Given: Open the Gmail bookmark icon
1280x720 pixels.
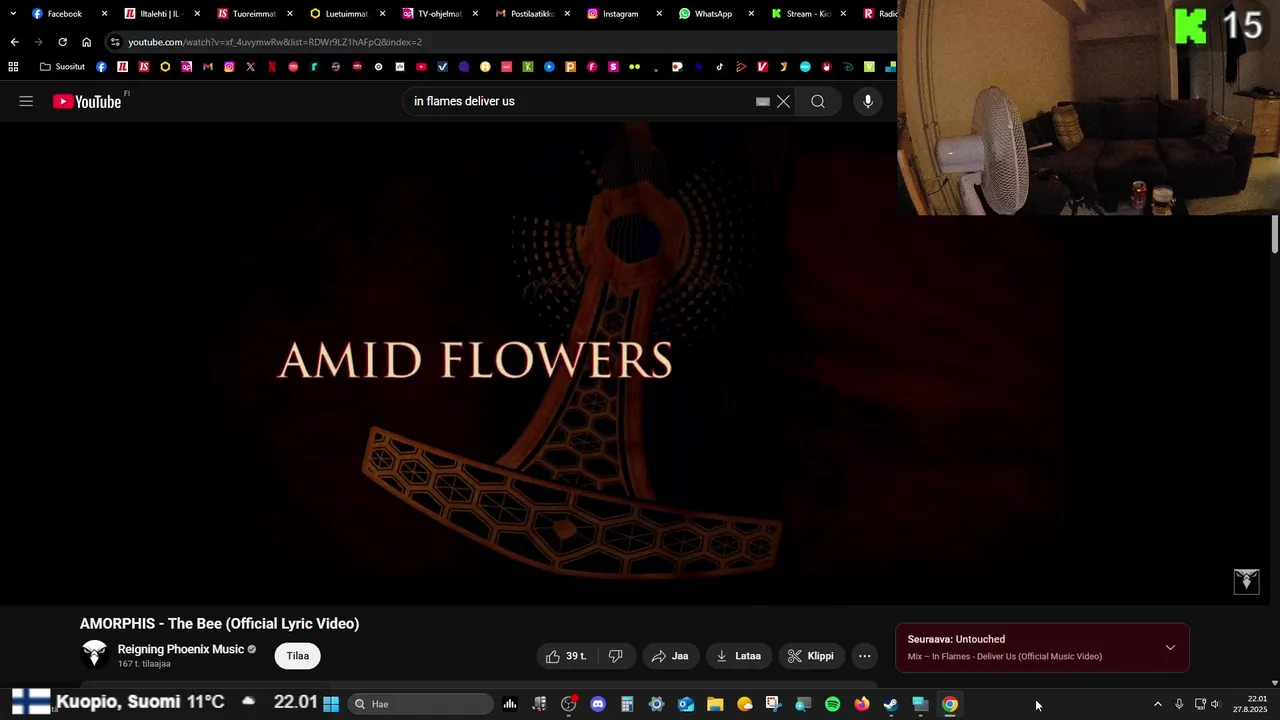Looking at the screenshot, I should [208, 67].
